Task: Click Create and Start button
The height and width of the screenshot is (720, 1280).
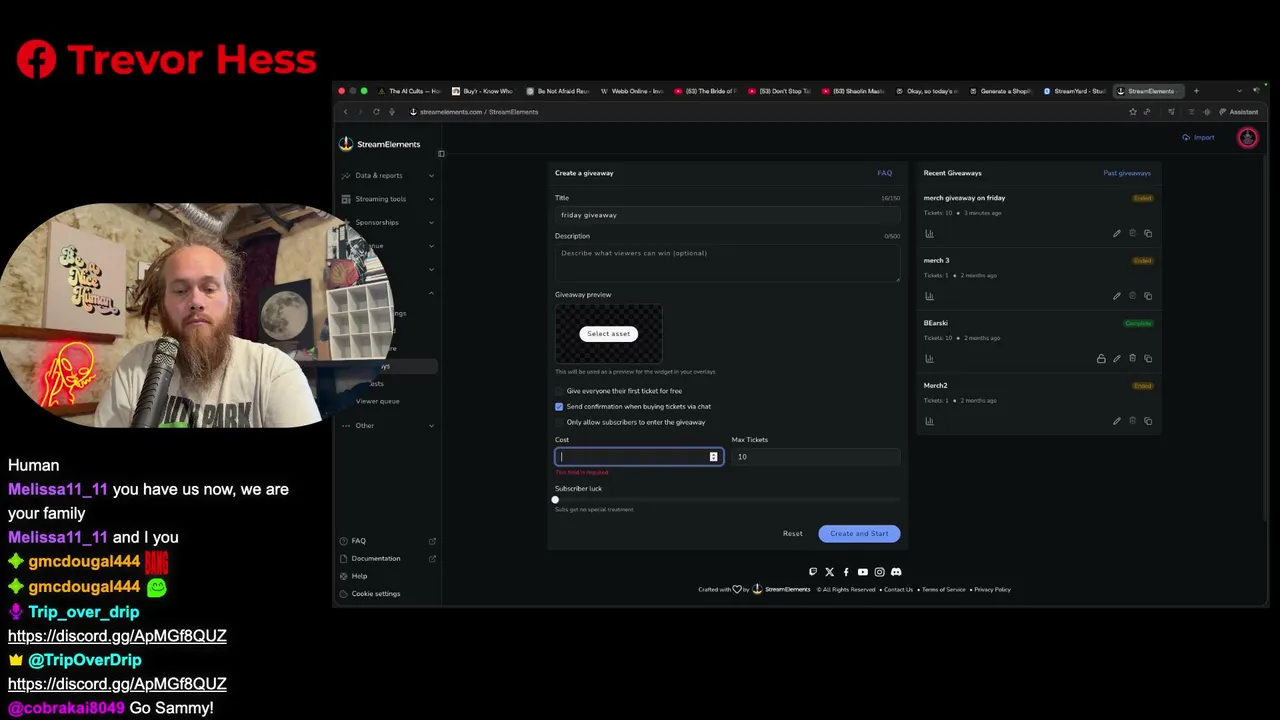Action: click(x=859, y=534)
